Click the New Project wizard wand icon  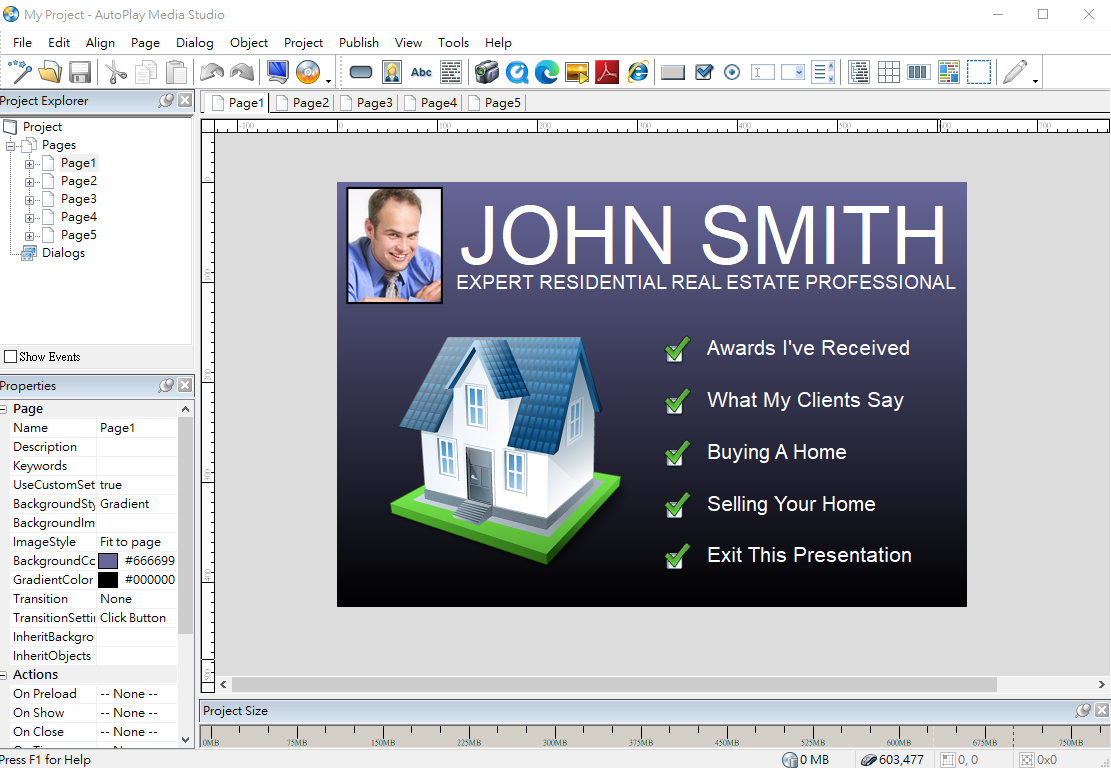20,72
